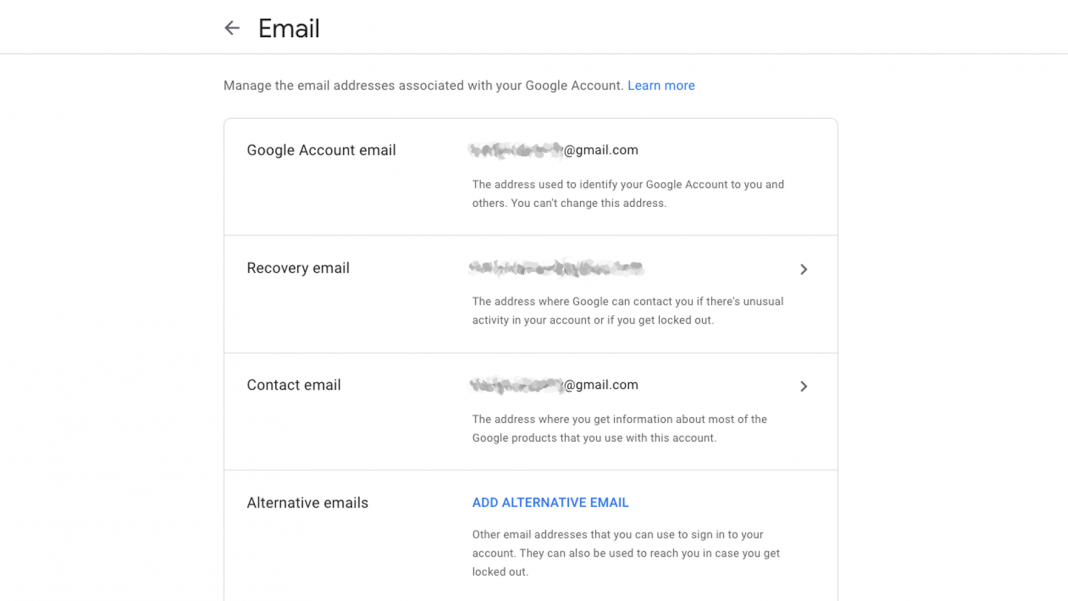This screenshot has width=1068, height=601.
Task: Click the blurred recovery email address
Action: pyautogui.click(x=556, y=268)
